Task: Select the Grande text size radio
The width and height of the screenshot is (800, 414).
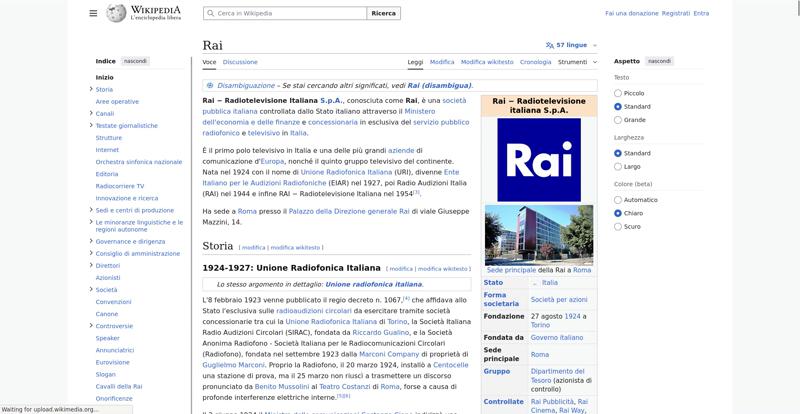Action: pos(618,119)
